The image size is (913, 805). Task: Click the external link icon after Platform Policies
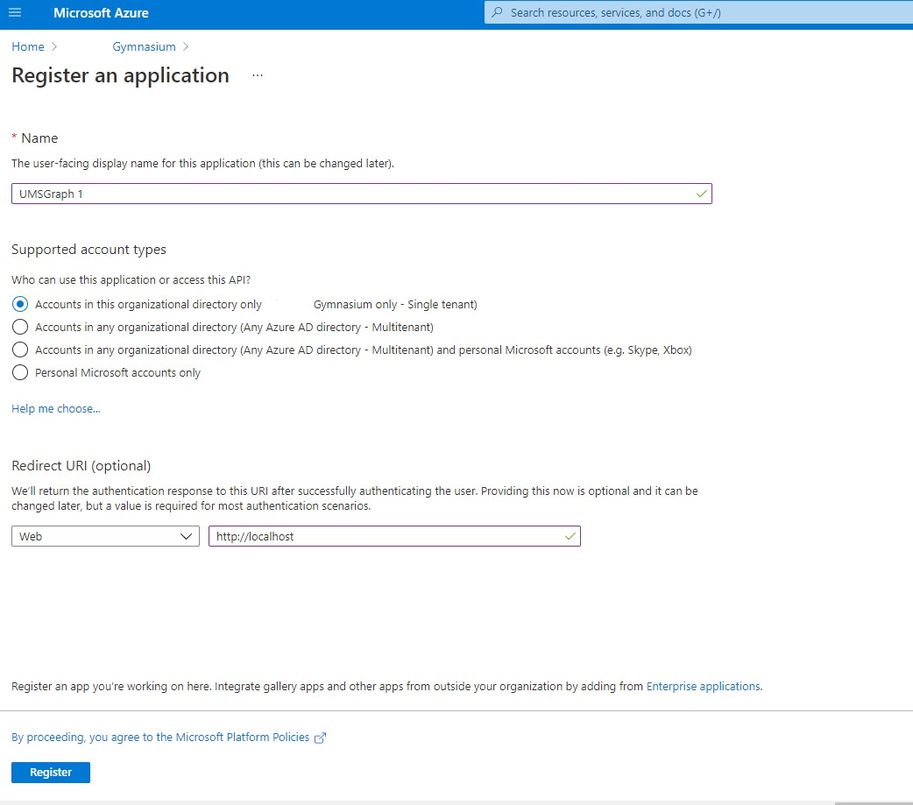321,738
